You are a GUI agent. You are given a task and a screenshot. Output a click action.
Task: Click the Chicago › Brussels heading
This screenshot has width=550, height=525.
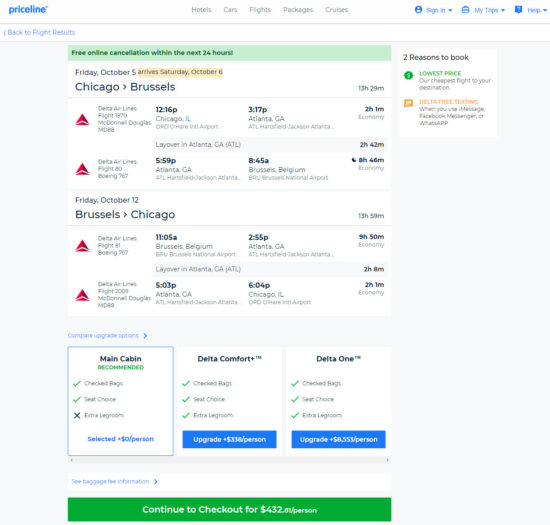125,87
